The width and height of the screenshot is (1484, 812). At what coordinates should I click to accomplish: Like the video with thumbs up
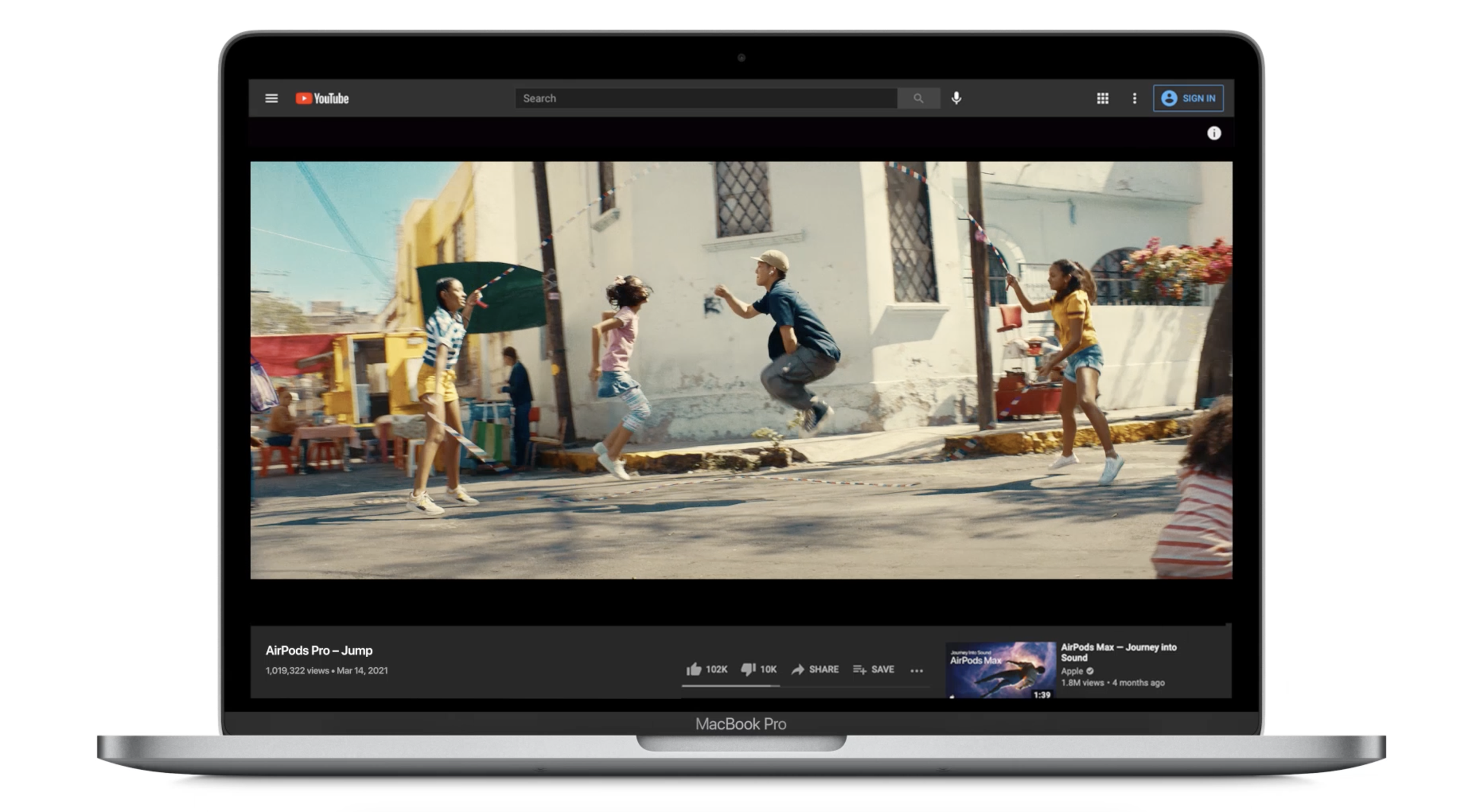point(693,669)
